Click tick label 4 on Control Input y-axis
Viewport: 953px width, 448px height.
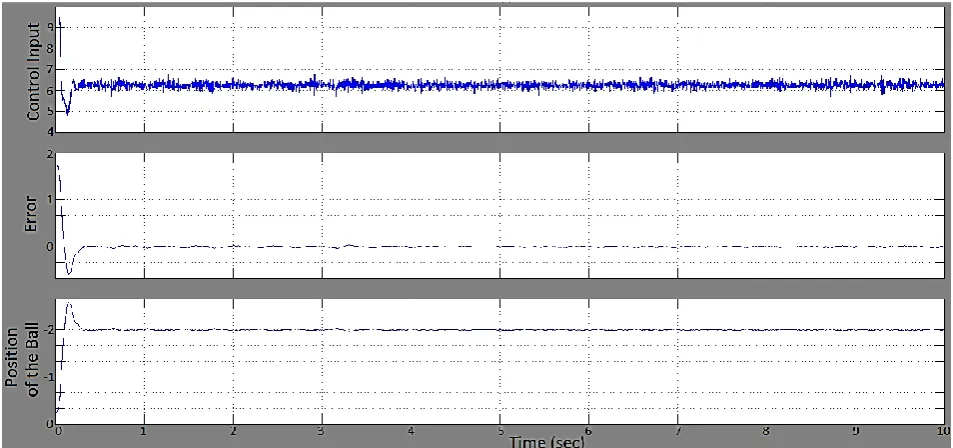50,131
